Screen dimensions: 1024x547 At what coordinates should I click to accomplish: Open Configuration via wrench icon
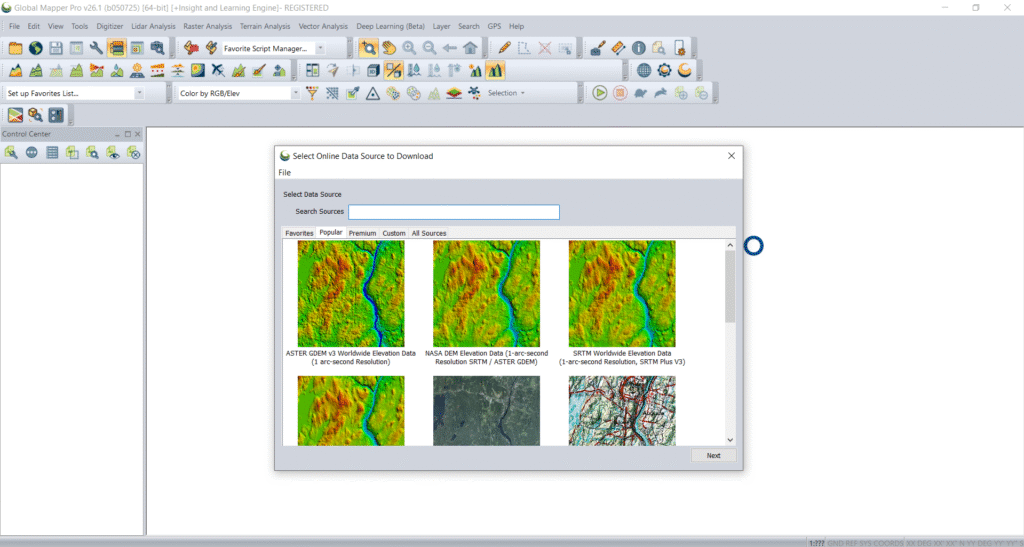click(x=97, y=48)
